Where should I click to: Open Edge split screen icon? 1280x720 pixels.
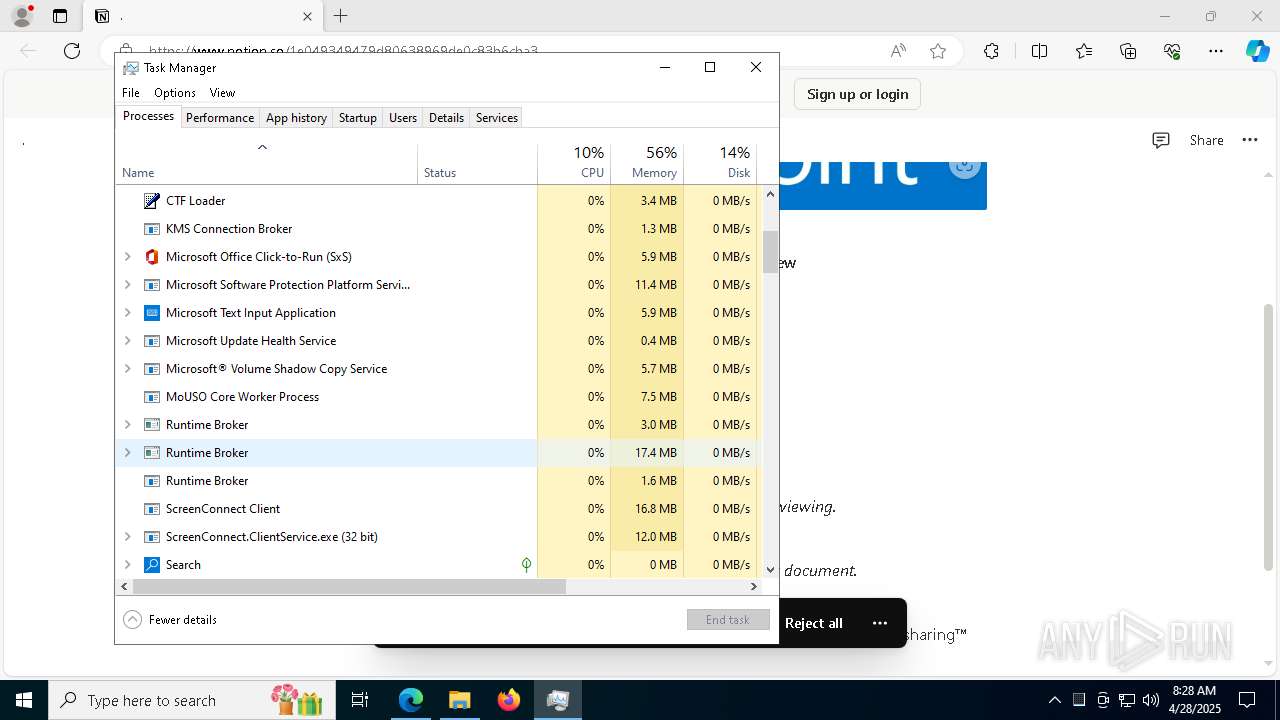1039,51
